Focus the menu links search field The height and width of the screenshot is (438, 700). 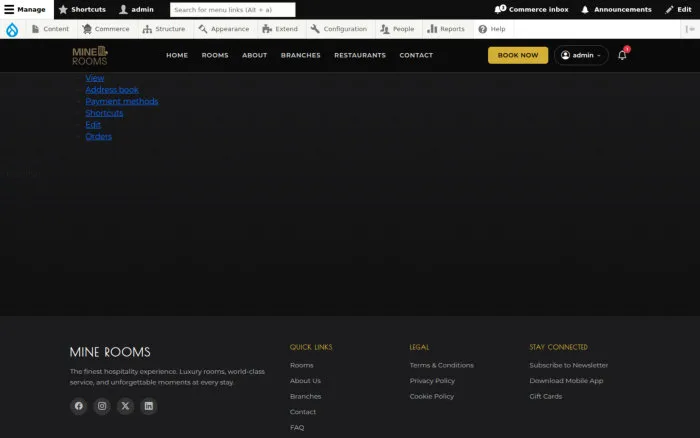pos(233,9)
